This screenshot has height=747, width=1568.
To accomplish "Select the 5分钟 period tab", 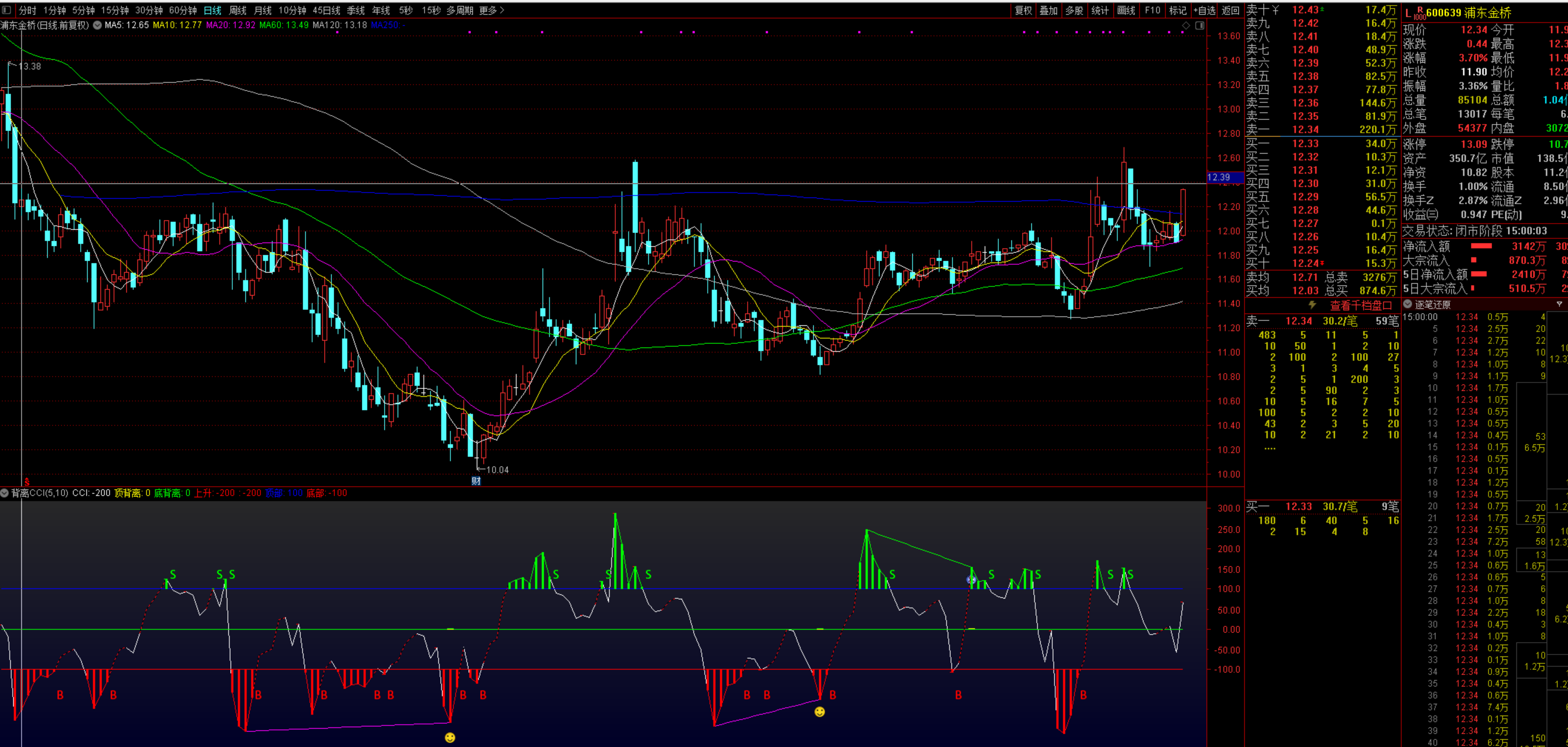I will [83, 10].
